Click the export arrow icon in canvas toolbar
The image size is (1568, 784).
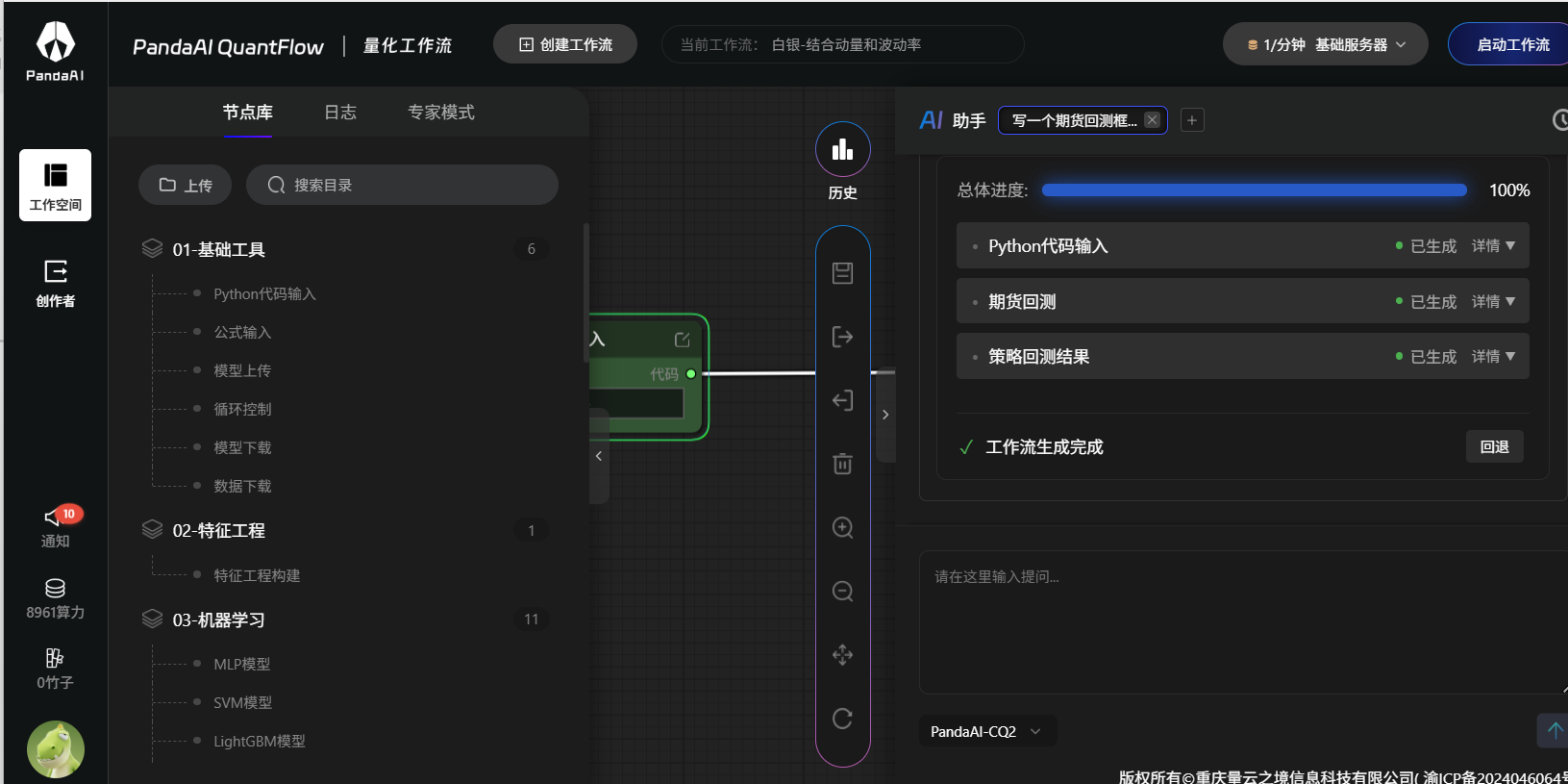(843, 337)
